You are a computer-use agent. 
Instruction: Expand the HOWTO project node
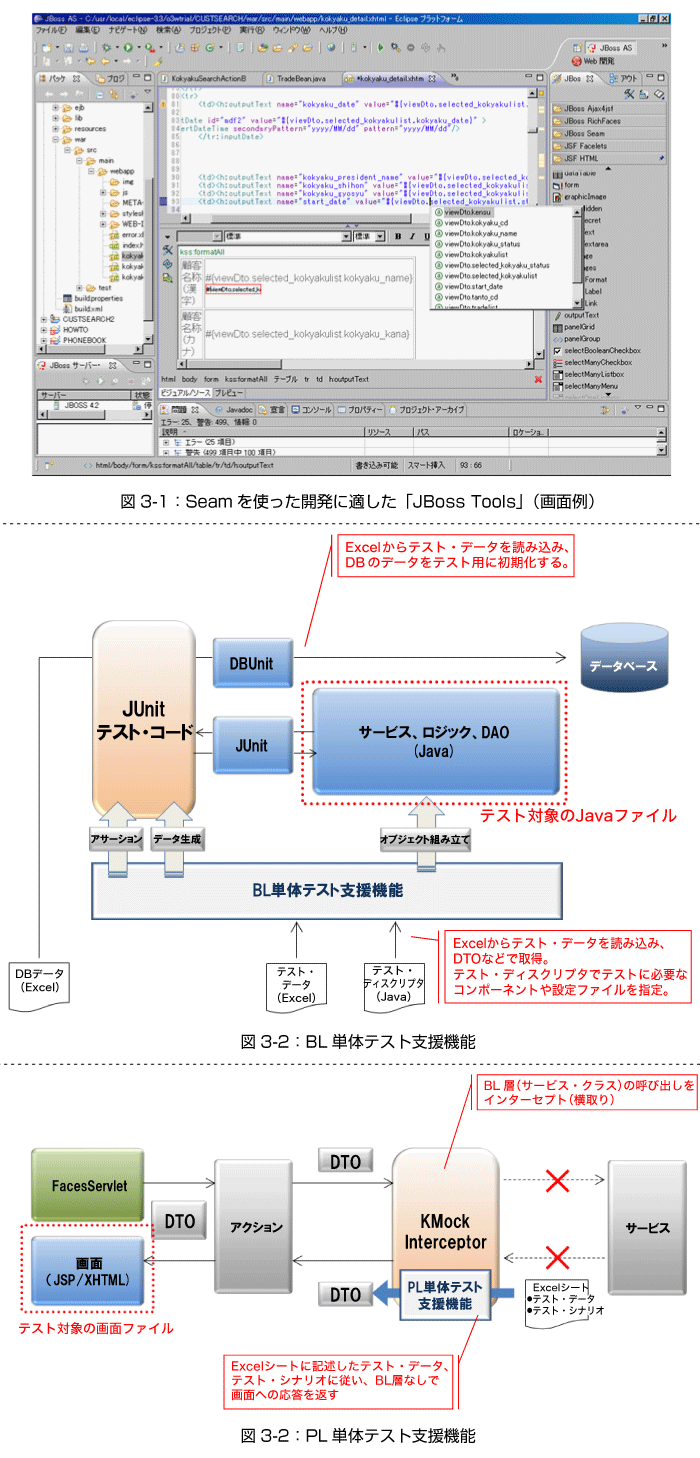(43, 330)
